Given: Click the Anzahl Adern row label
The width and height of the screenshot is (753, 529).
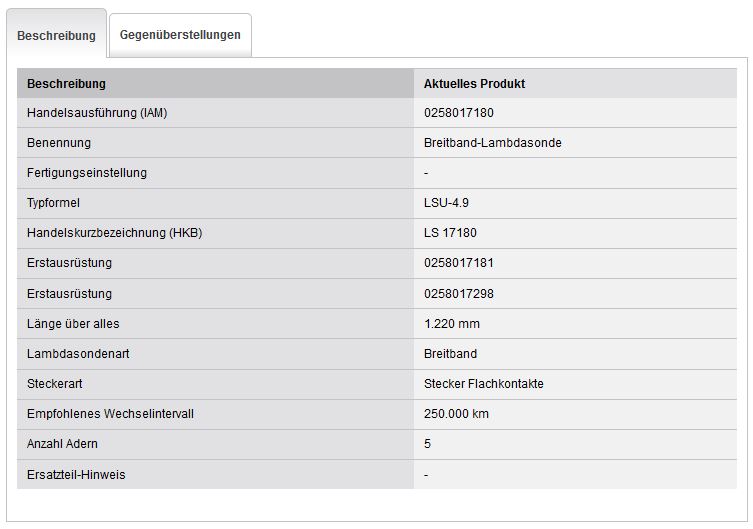Looking at the screenshot, I should click(62, 444).
